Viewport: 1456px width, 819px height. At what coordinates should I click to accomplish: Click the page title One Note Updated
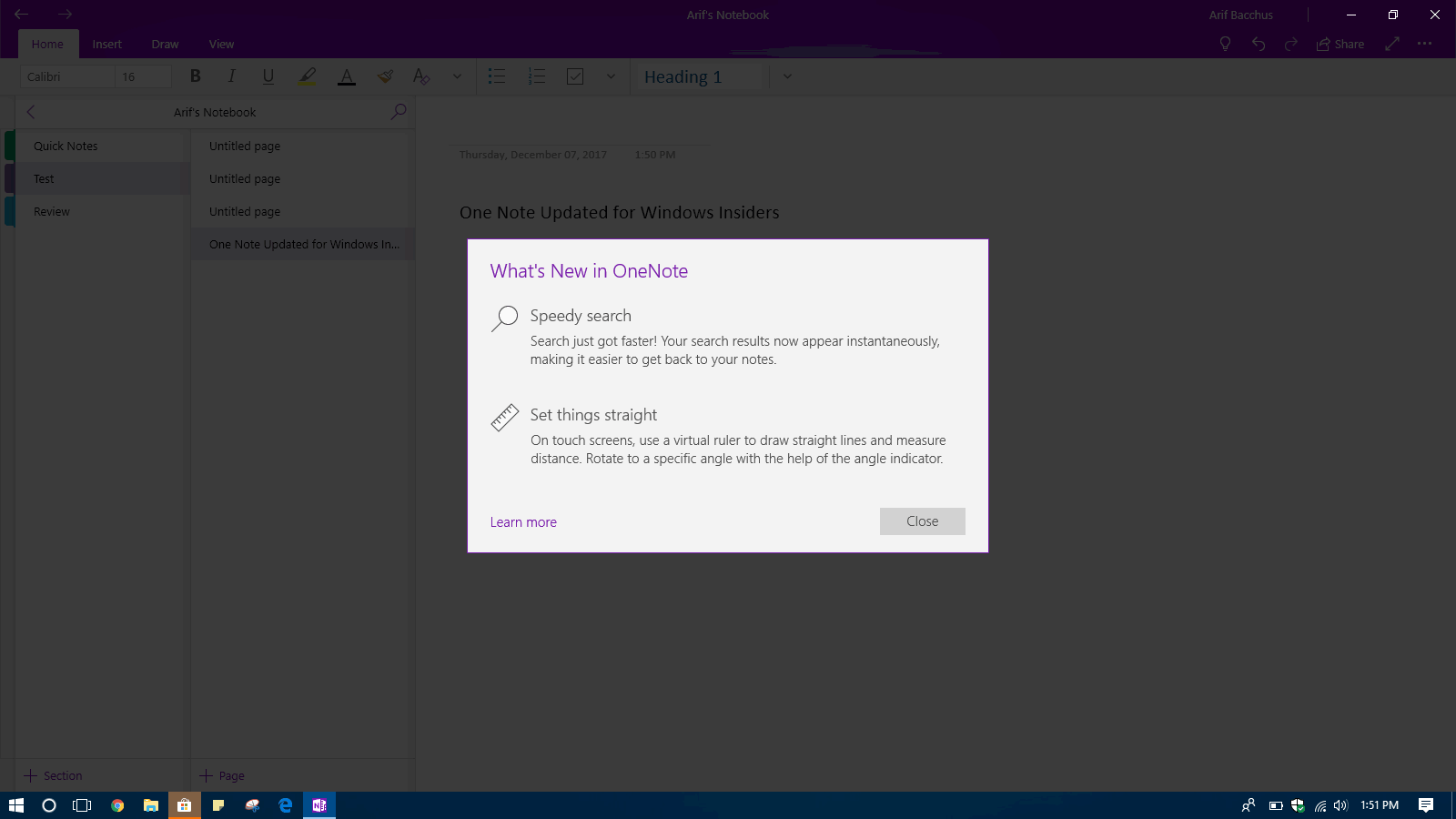click(x=620, y=212)
